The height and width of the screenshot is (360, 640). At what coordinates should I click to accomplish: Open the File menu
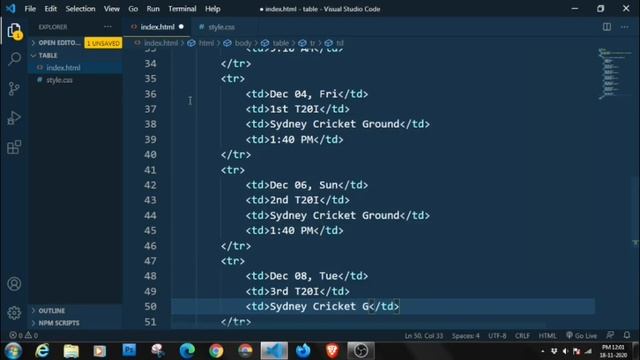[30, 9]
